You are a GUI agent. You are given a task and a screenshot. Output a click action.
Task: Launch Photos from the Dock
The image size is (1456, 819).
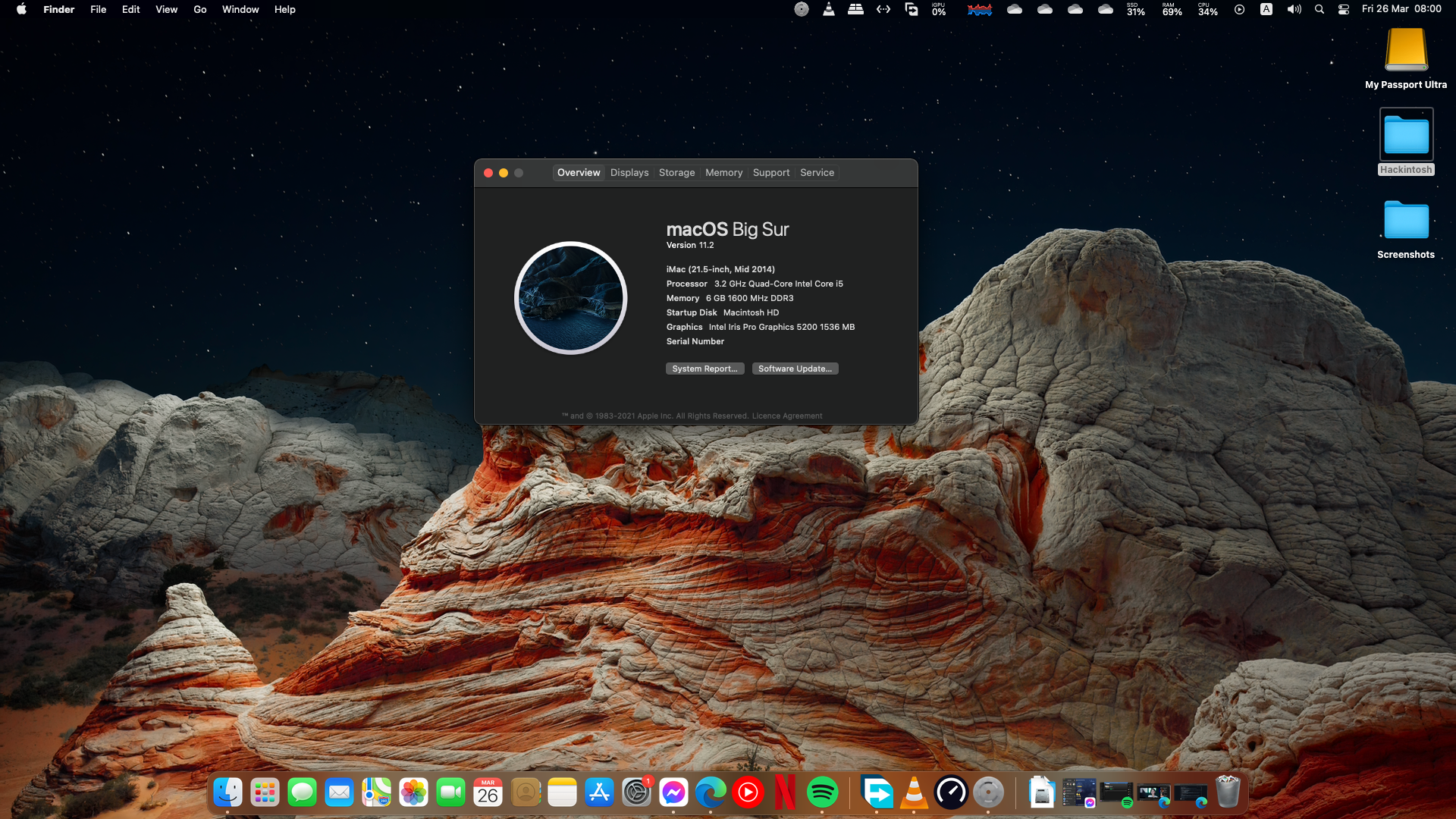pyautogui.click(x=413, y=793)
